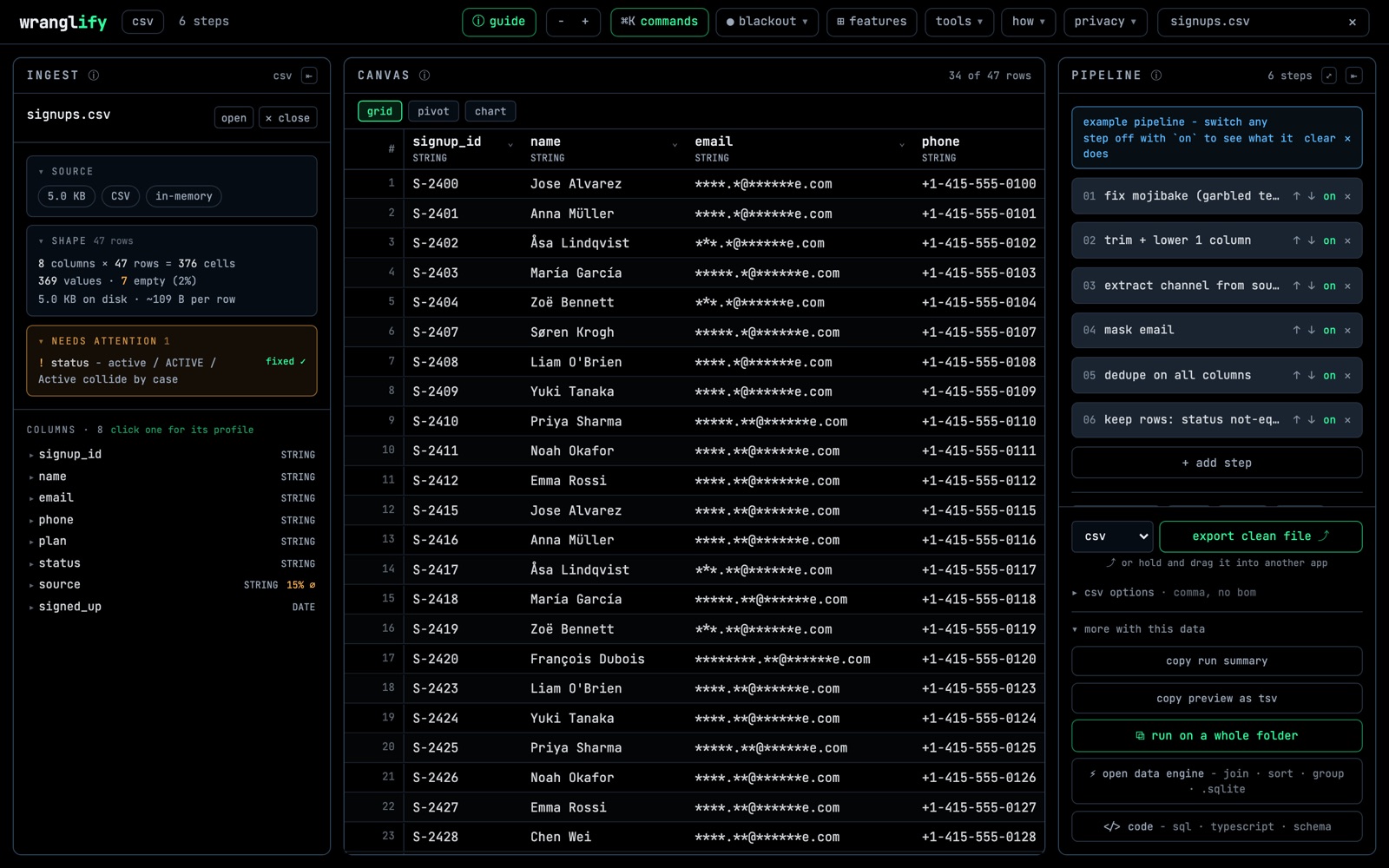The width and height of the screenshot is (1389, 868).
Task: Open the blackout theme dropdown
Action: click(x=767, y=22)
